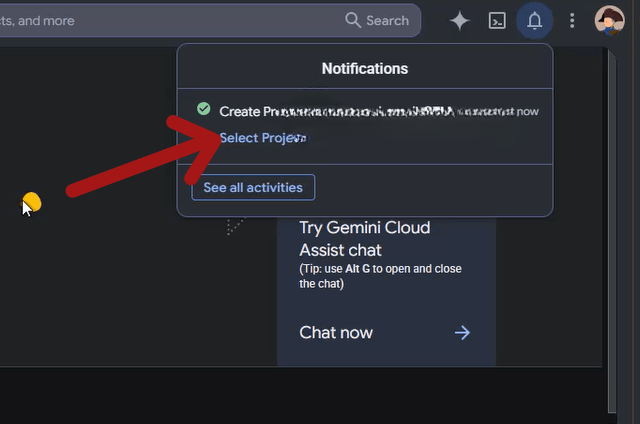Image resolution: width=640 pixels, height=424 pixels.
Task: Click Chat now arrow icon
Action: point(462,333)
